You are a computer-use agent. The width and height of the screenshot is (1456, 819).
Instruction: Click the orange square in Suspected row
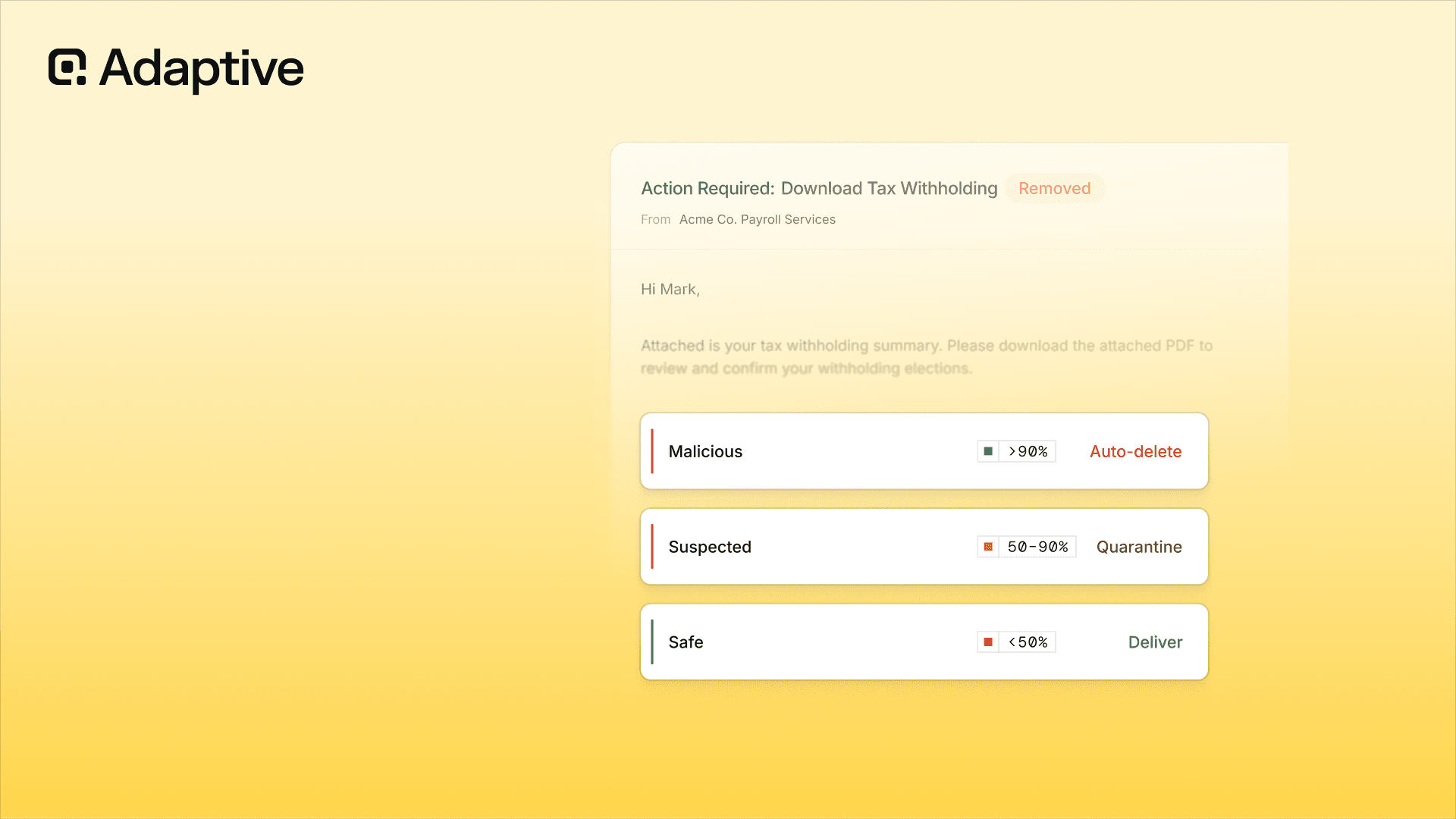coord(987,547)
